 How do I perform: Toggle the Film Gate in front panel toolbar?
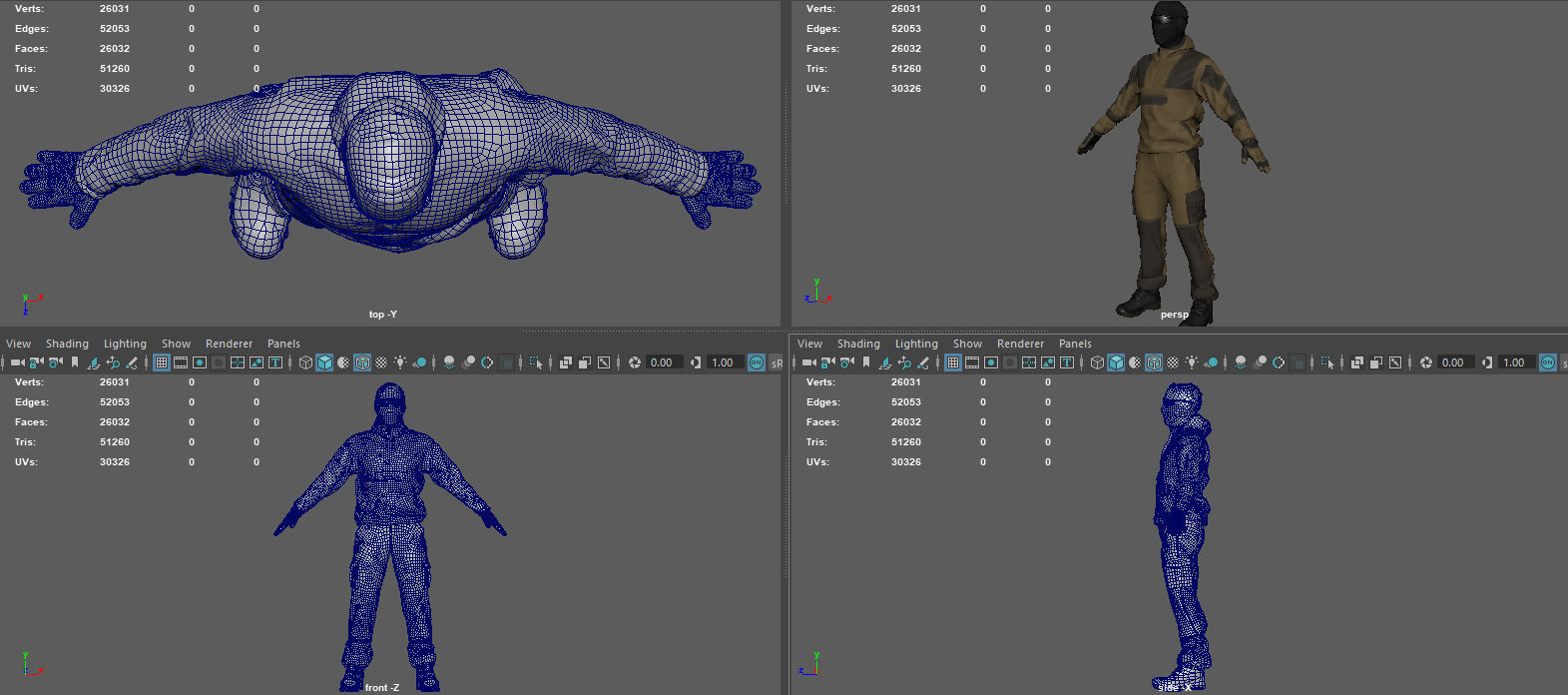(x=181, y=362)
